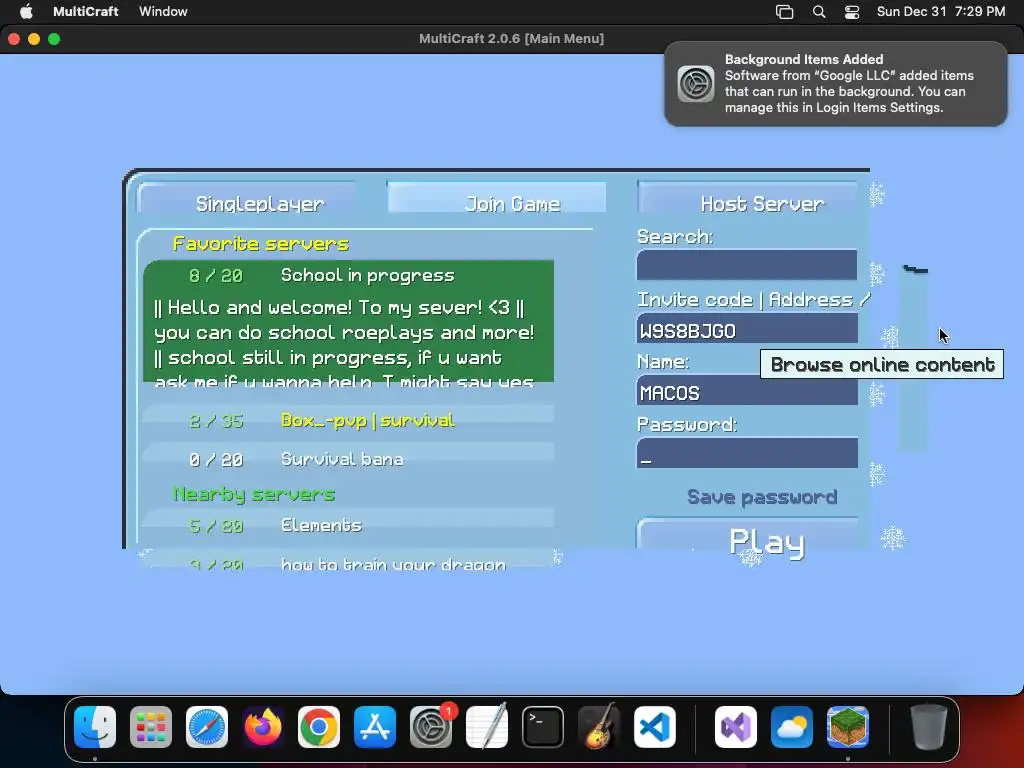Launch Firefox from the Dock
This screenshot has width=1024, height=768.
point(263,727)
